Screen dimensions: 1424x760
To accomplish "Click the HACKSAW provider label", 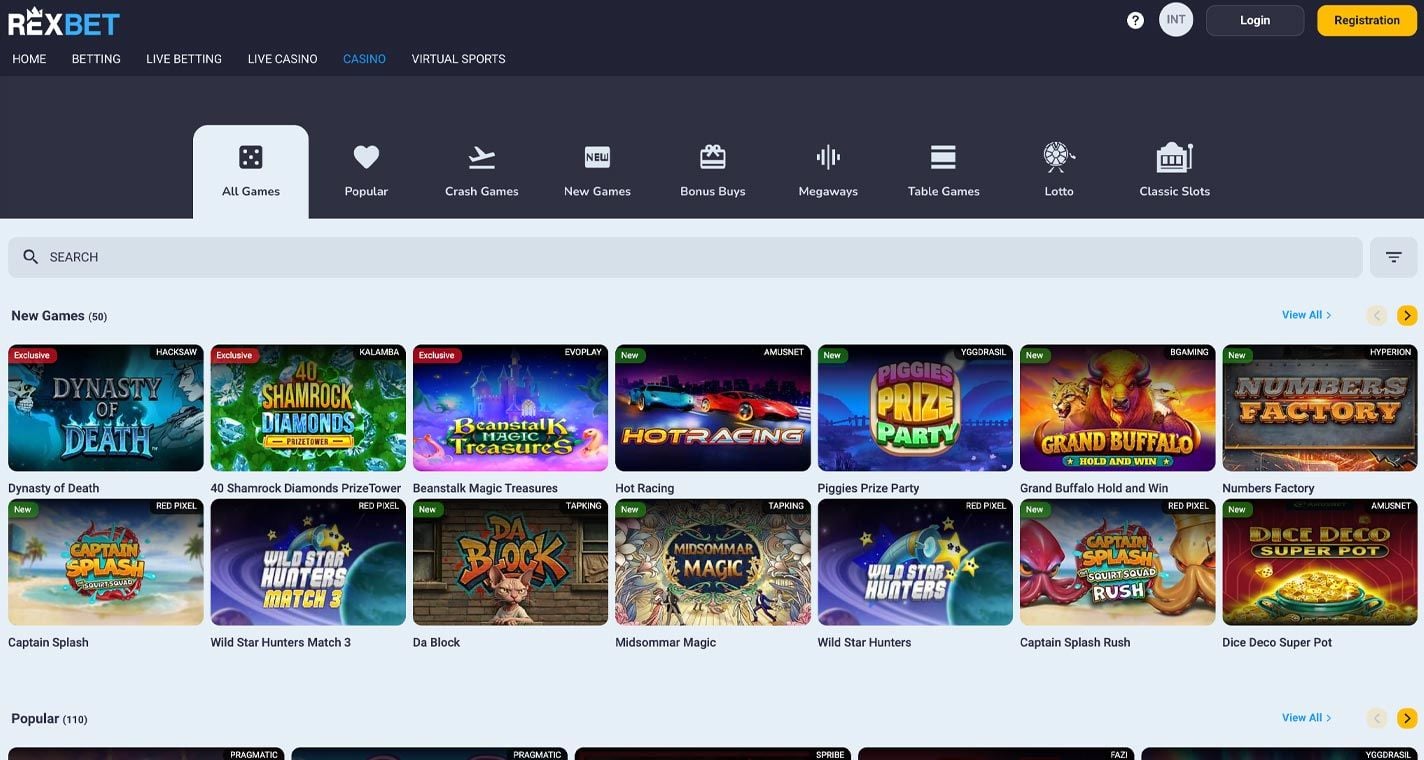I will 177,352.
